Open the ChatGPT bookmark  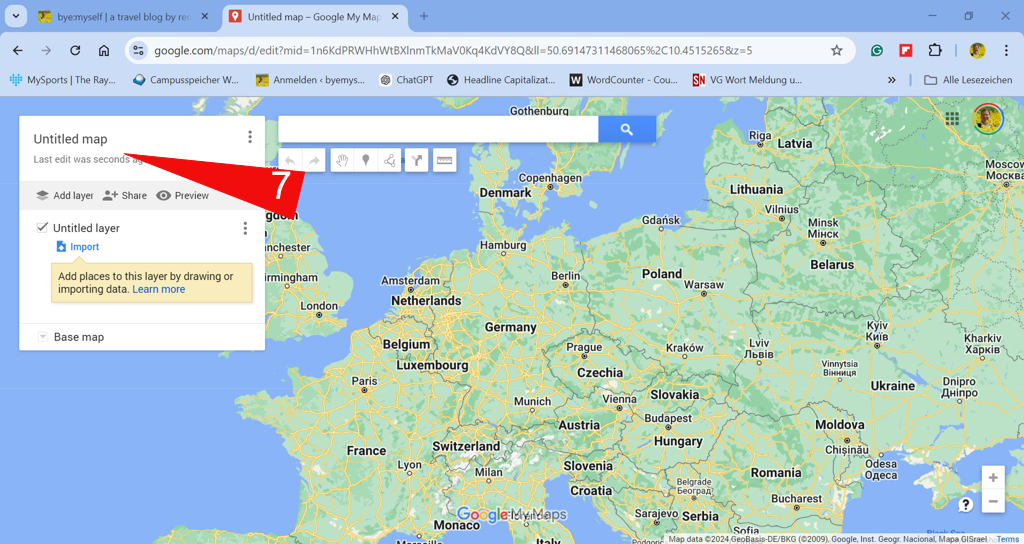pos(406,80)
